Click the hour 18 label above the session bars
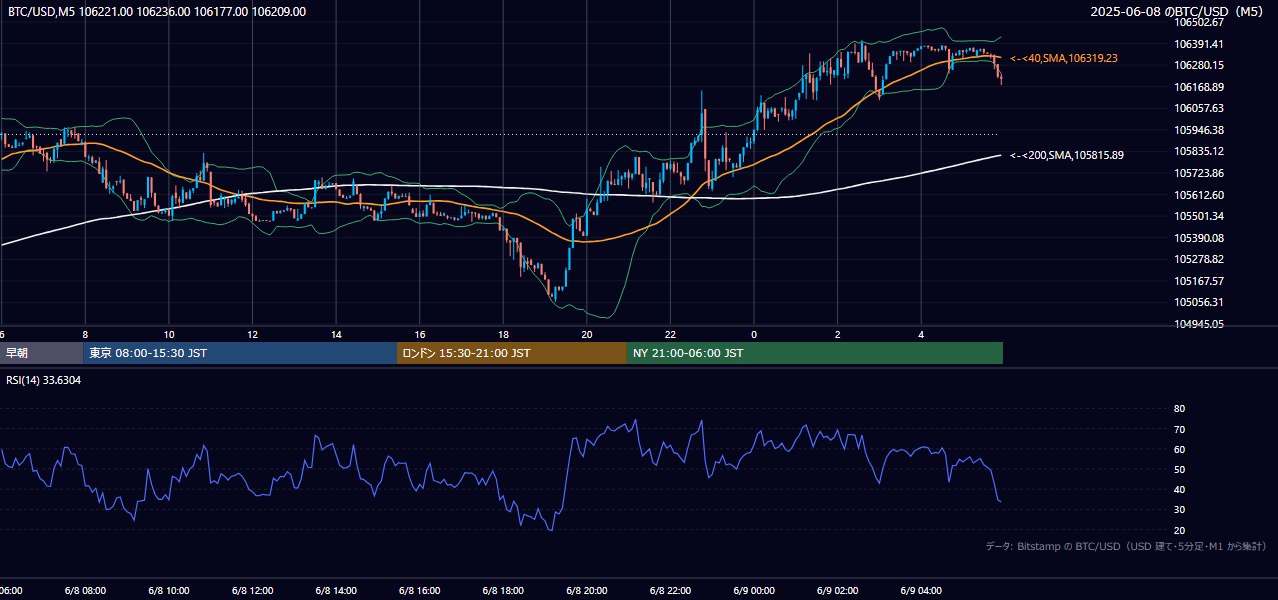Image resolution: width=1278 pixels, height=600 pixels. click(x=503, y=334)
